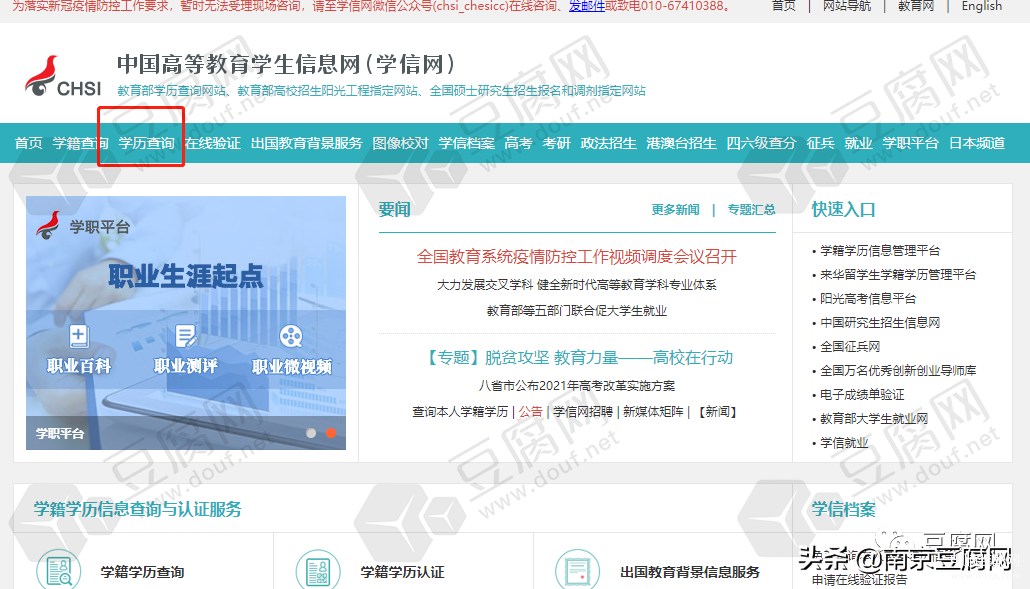Open the 四六级查分 navigation item
The image size is (1030, 589).
coord(761,143)
